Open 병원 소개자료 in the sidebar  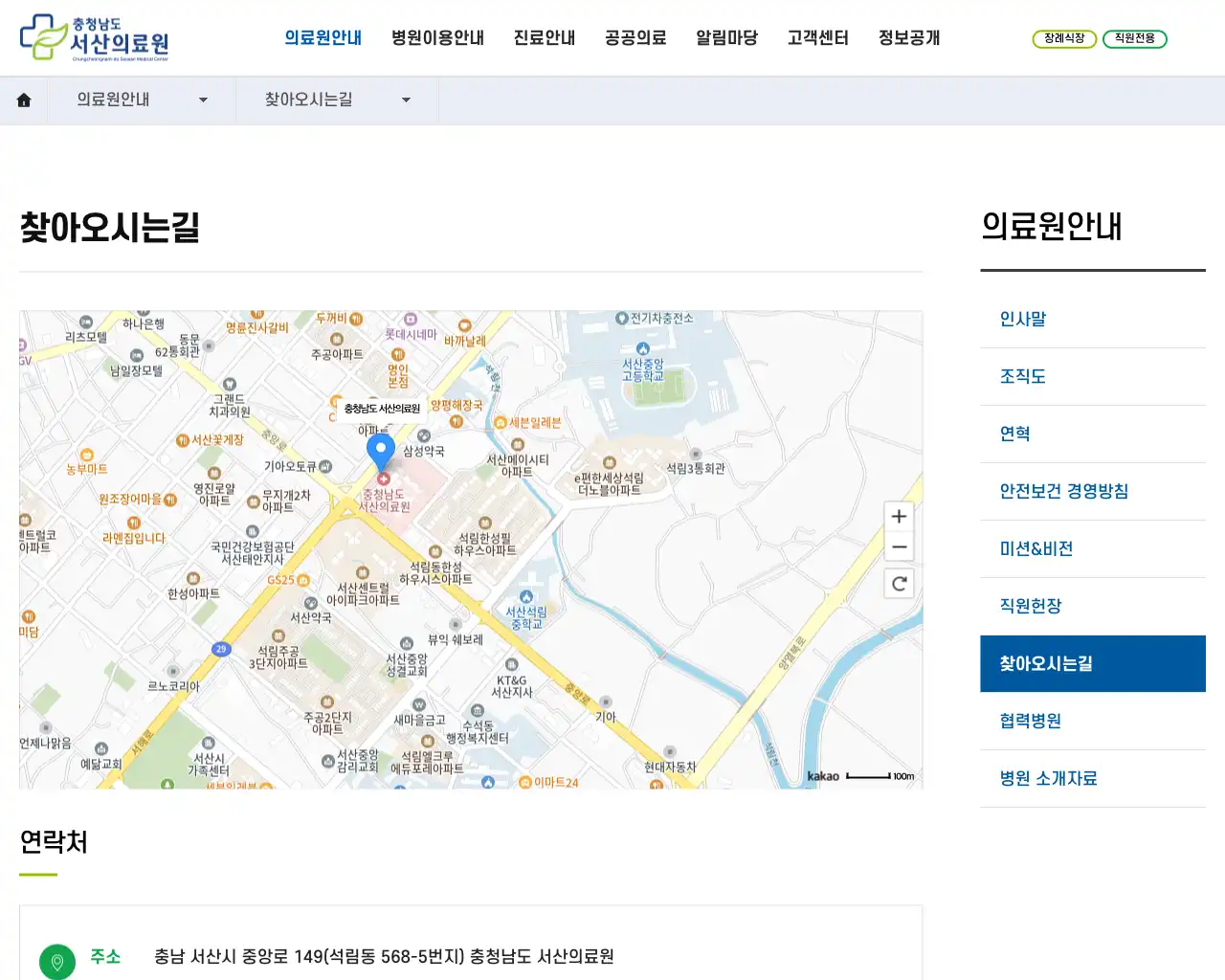point(1093,779)
